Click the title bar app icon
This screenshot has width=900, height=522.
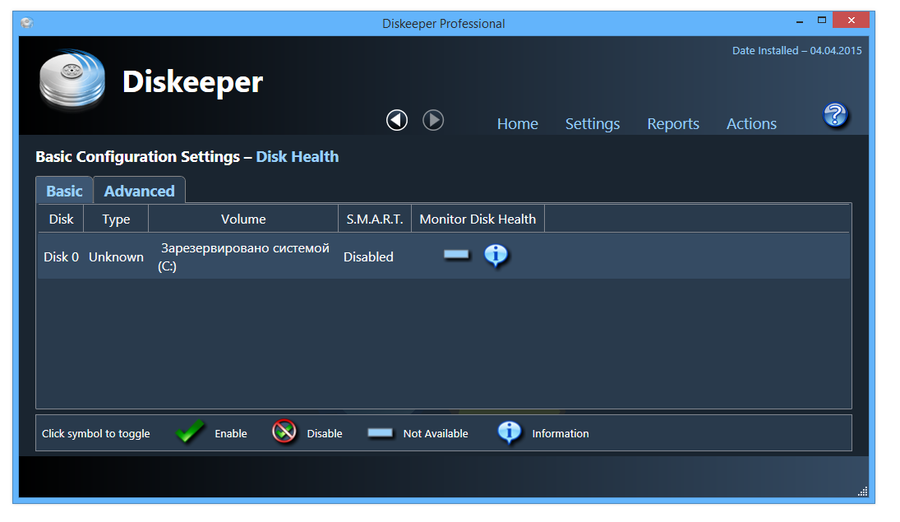click(27, 23)
